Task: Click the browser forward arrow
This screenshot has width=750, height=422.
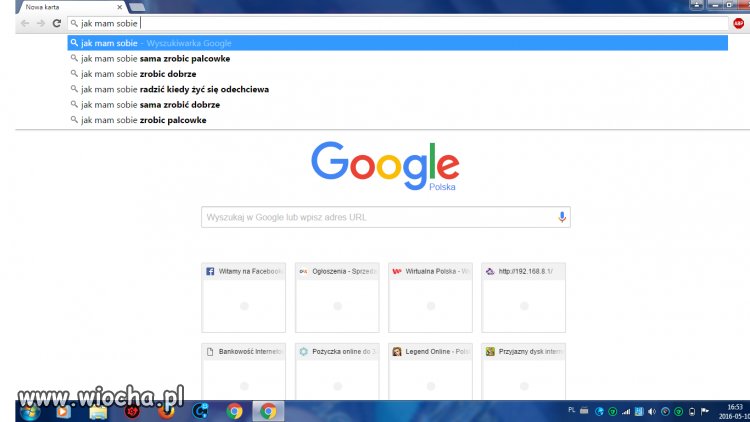Action: coord(41,23)
